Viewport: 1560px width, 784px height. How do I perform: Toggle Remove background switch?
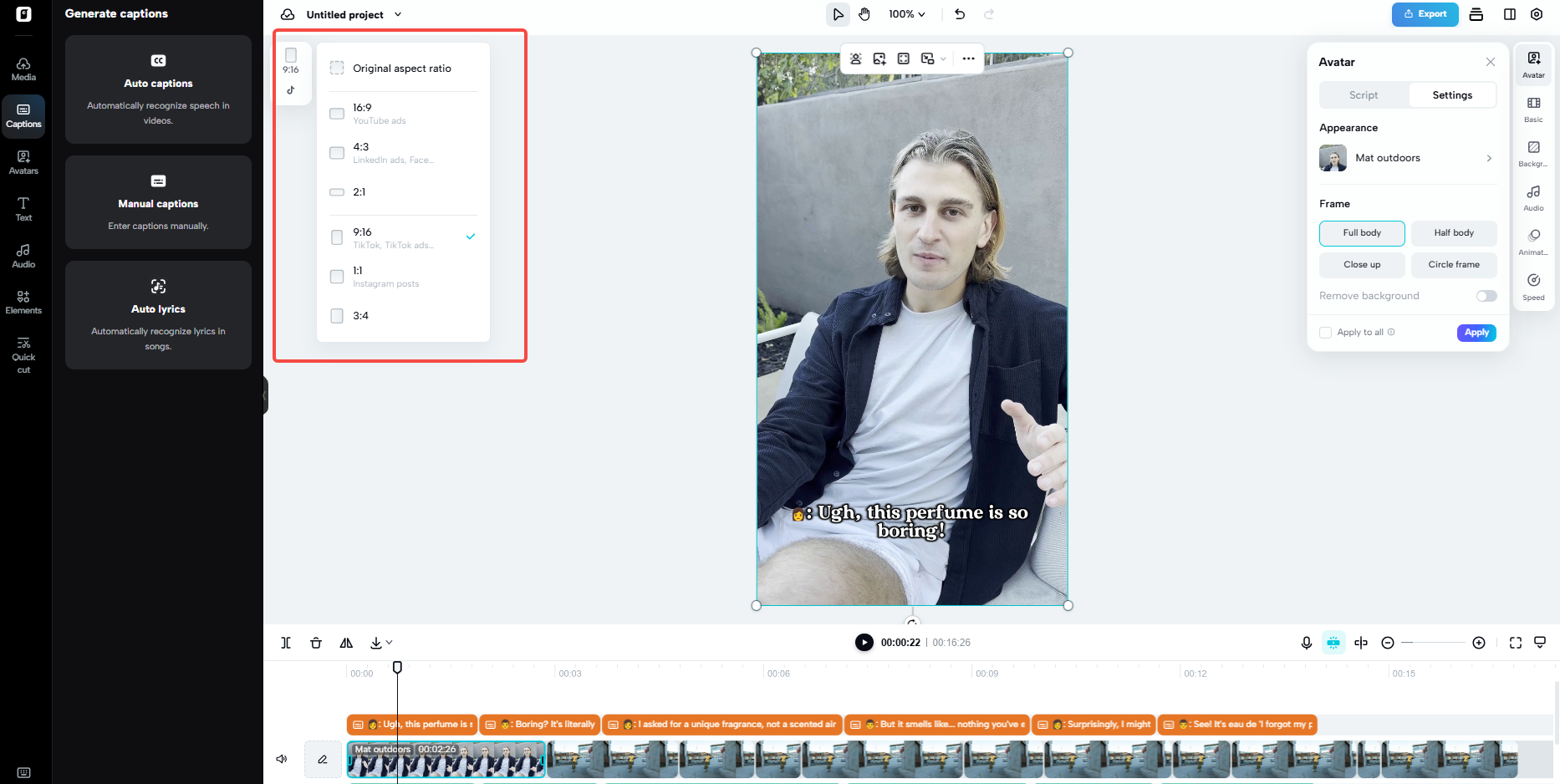pyautogui.click(x=1486, y=296)
